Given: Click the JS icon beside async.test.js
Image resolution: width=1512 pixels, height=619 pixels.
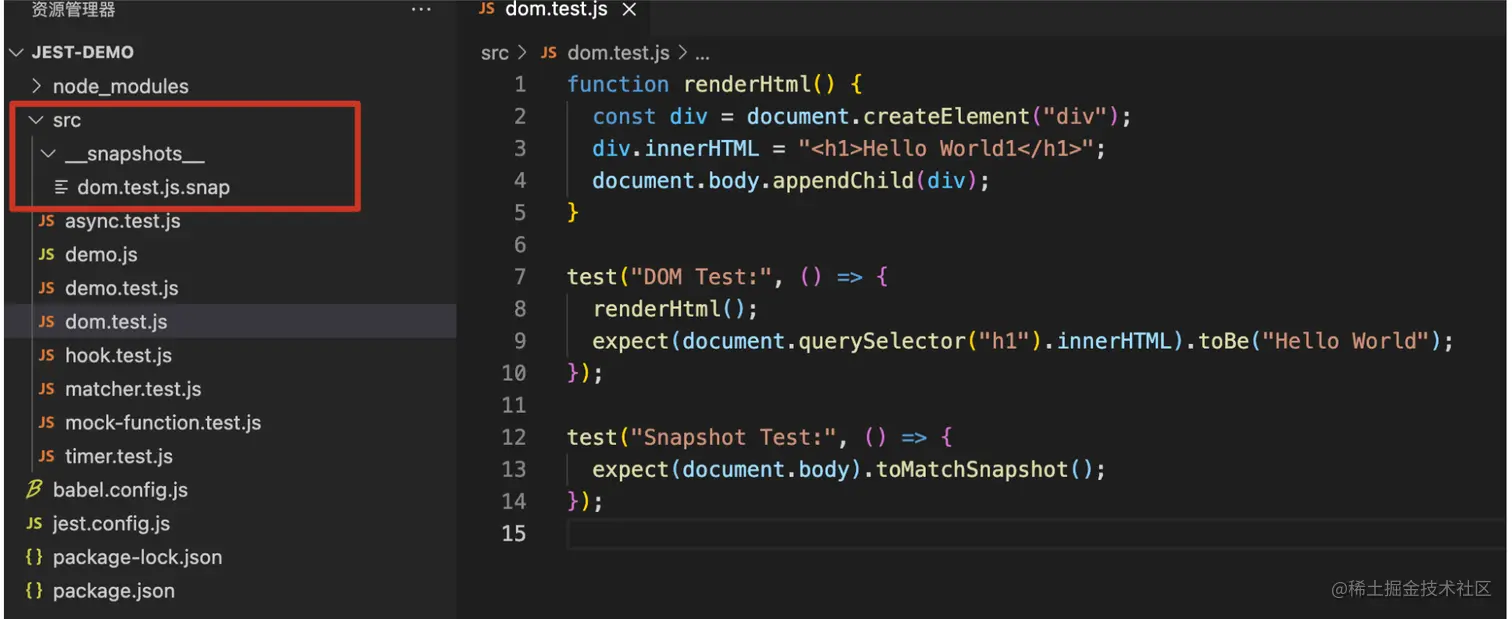Looking at the screenshot, I should (x=46, y=221).
